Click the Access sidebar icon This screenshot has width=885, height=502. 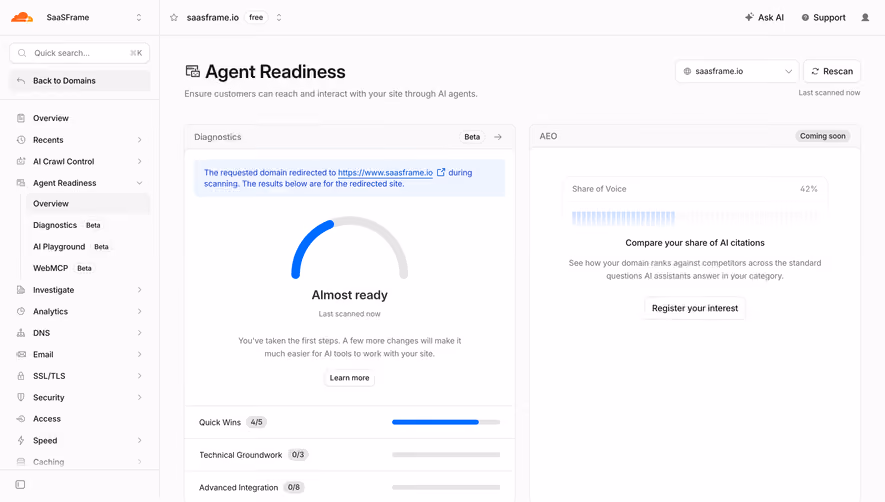coord(21,418)
